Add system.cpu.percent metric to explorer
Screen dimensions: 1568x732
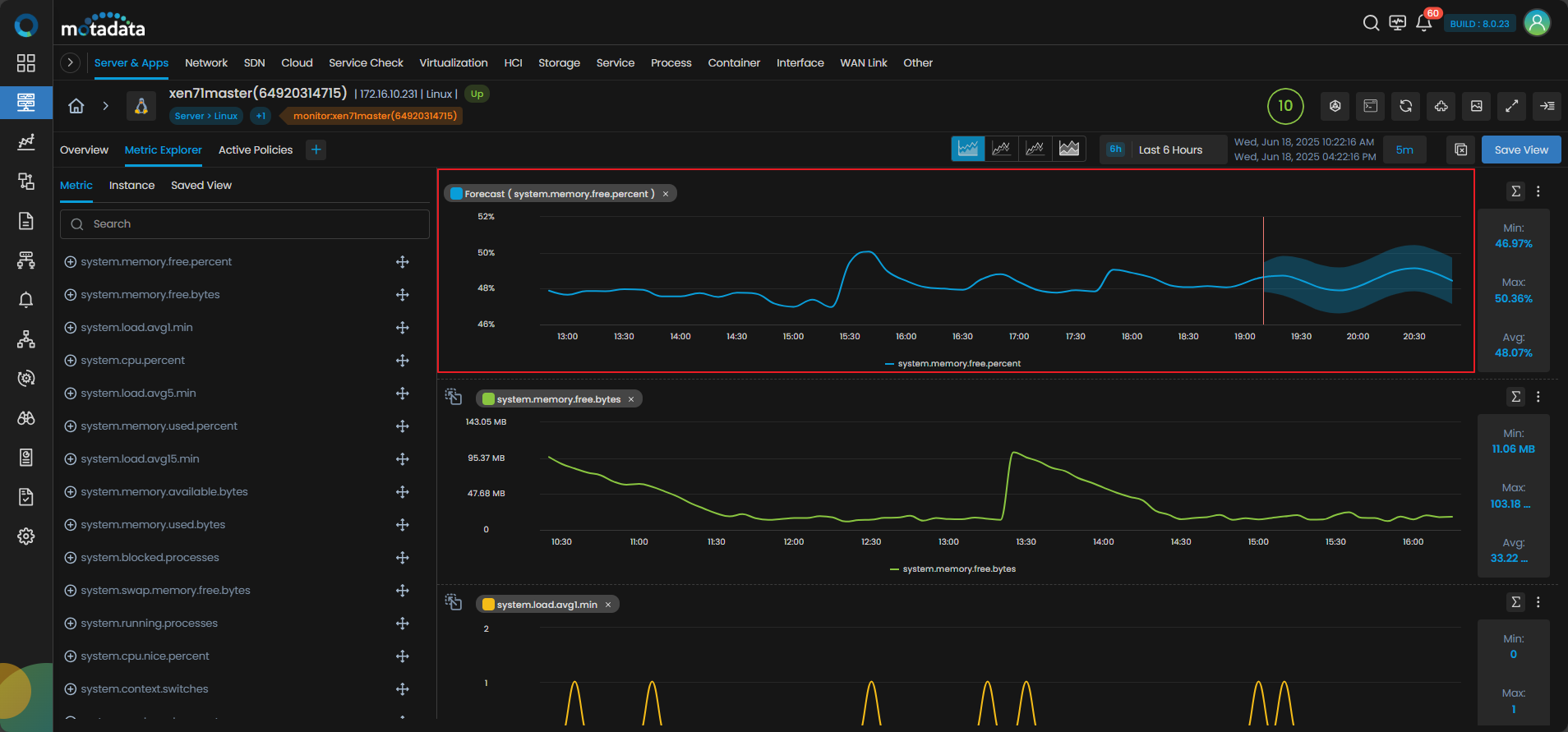coord(71,361)
